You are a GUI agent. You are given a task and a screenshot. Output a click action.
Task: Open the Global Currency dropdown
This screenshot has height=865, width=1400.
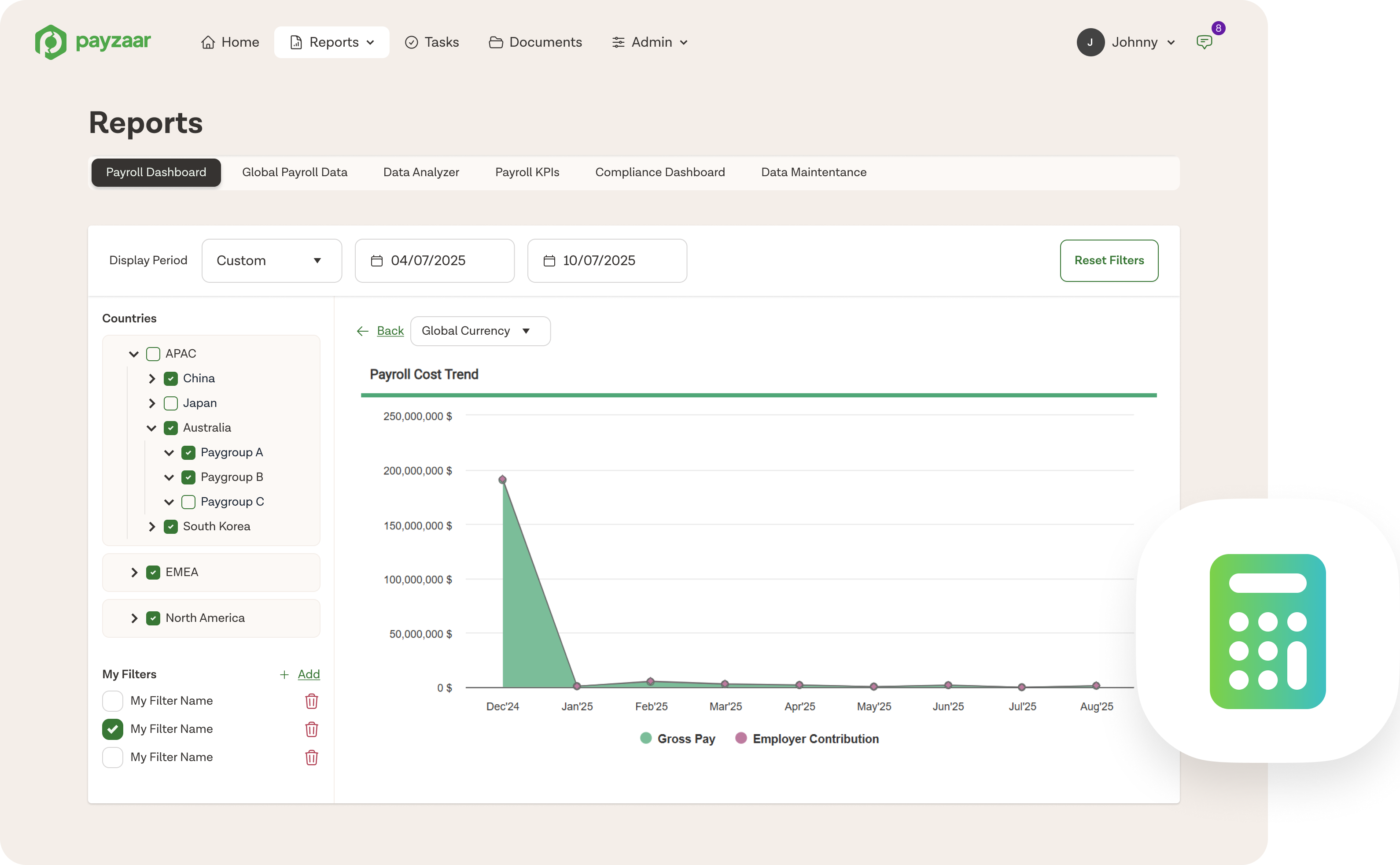point(480,331)
